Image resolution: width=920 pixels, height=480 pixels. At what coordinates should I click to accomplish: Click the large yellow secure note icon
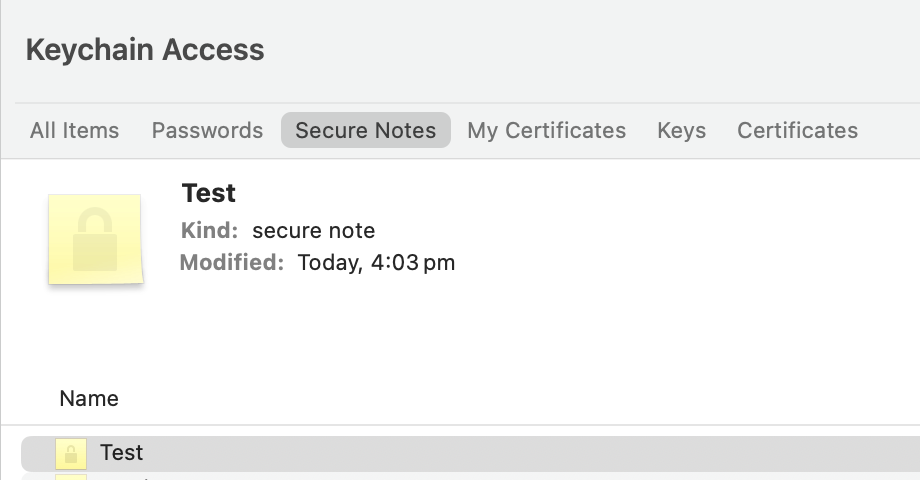(x=95, y=240)
